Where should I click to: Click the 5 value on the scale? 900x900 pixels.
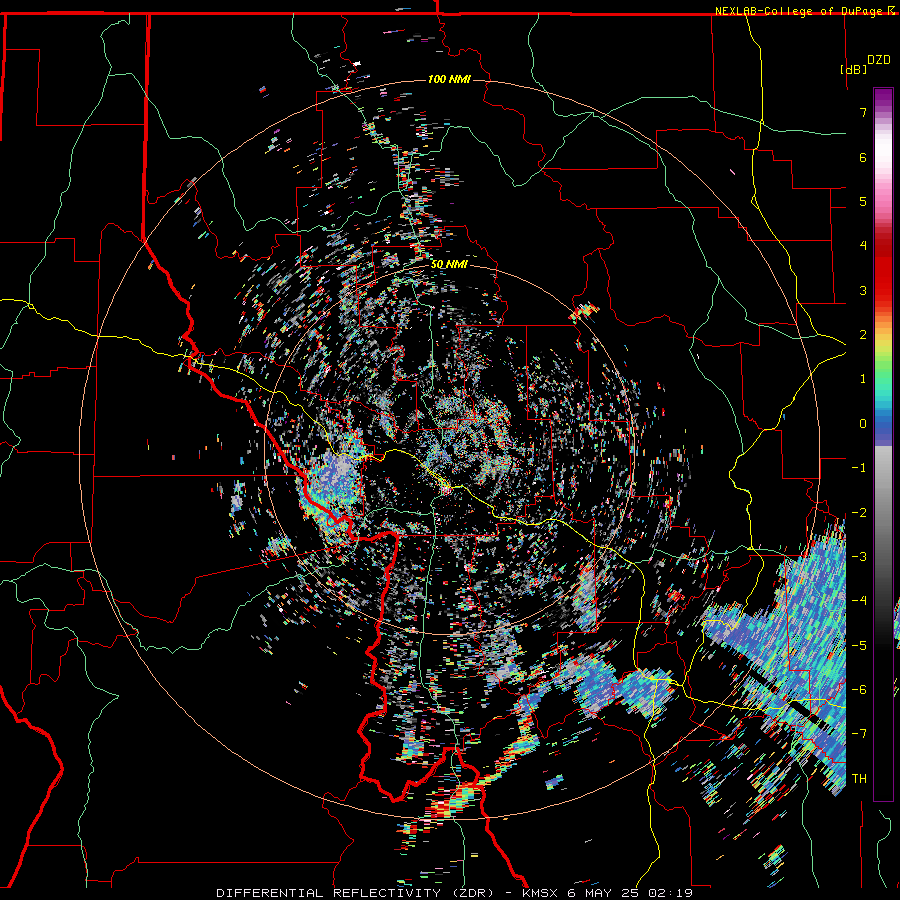pyautogui.click(x=863, y=201)
